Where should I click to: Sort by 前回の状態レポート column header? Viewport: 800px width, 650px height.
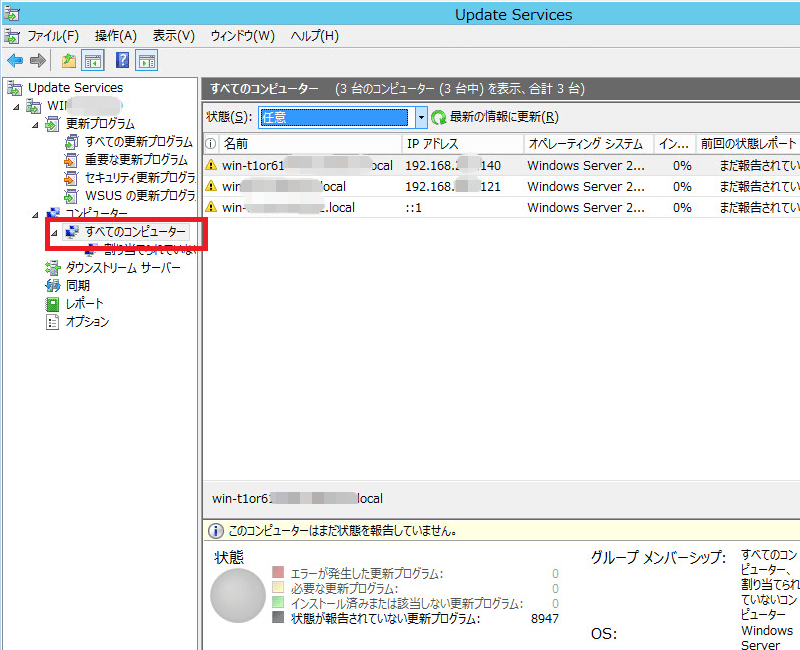748,144
